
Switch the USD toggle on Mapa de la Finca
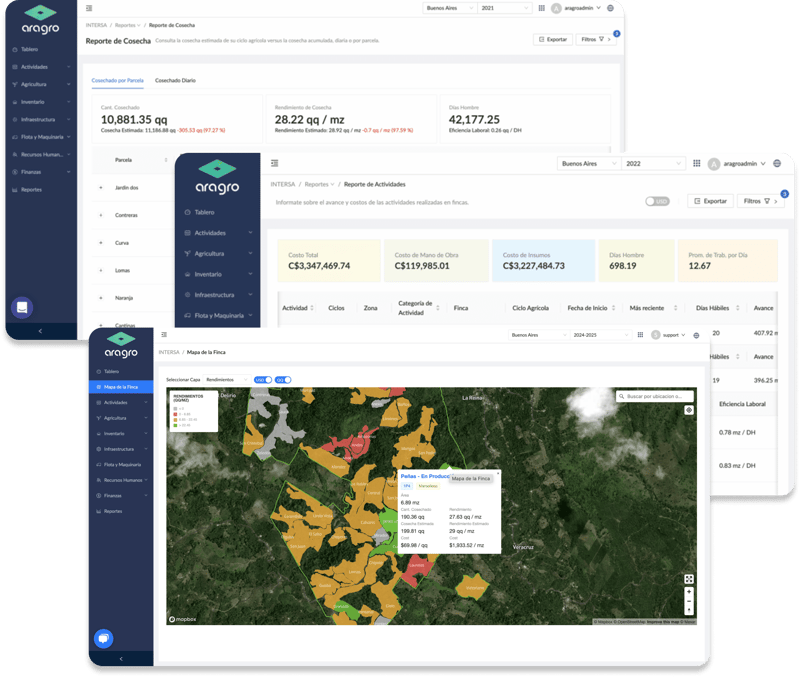coord(265,380)
